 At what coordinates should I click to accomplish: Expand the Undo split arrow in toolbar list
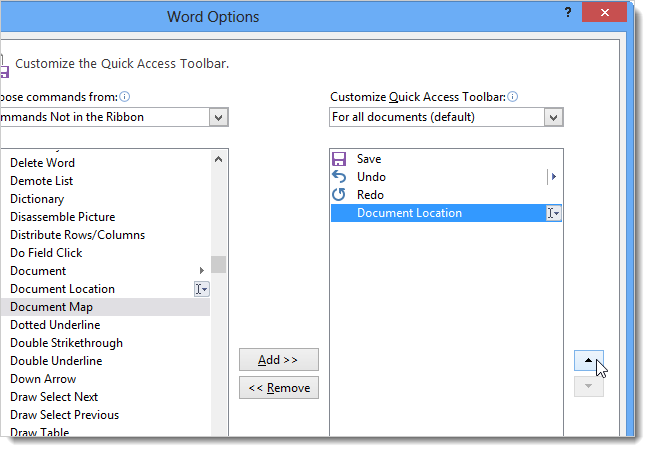[x=554, y=177]
